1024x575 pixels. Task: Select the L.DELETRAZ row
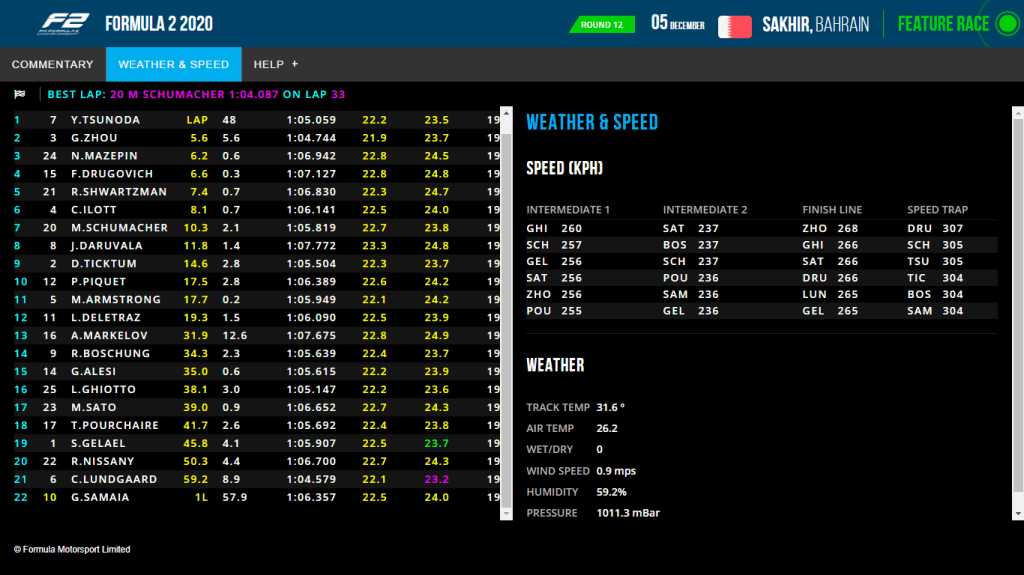point(257,318)
